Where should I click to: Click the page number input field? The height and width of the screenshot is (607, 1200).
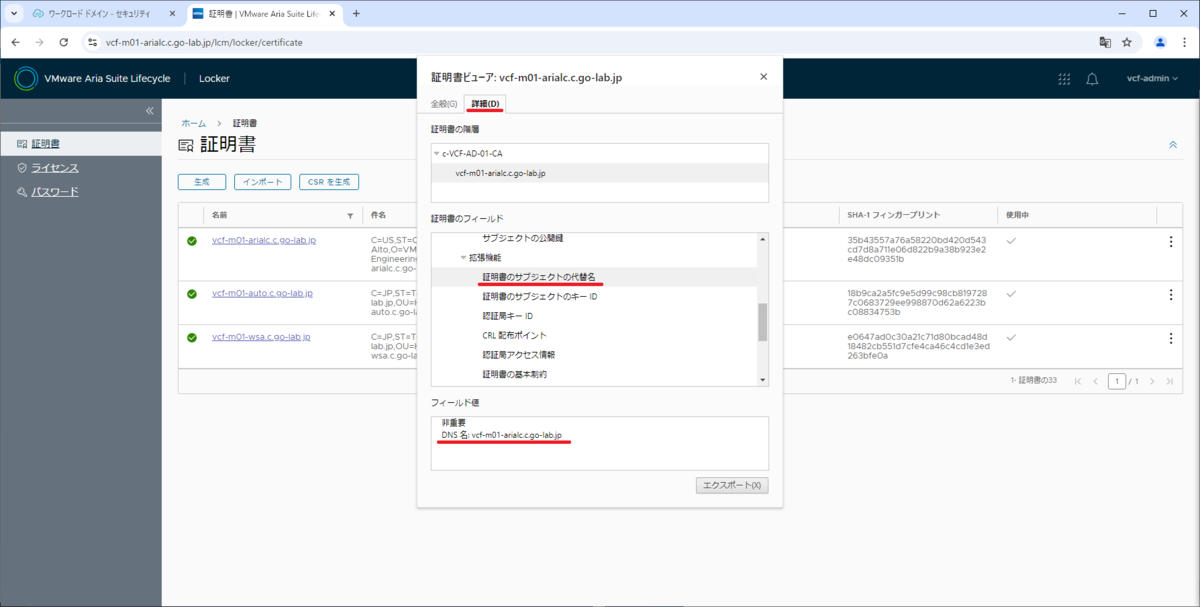click(1116, 381)
